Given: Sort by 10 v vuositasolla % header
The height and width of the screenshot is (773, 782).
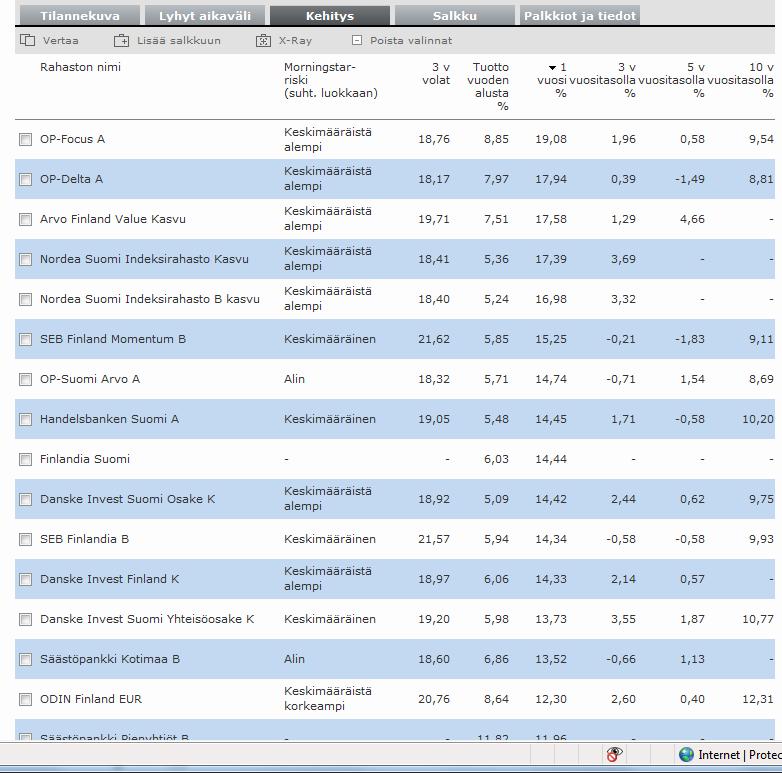Looking at the screenshot, I should (x=741, y=80).
